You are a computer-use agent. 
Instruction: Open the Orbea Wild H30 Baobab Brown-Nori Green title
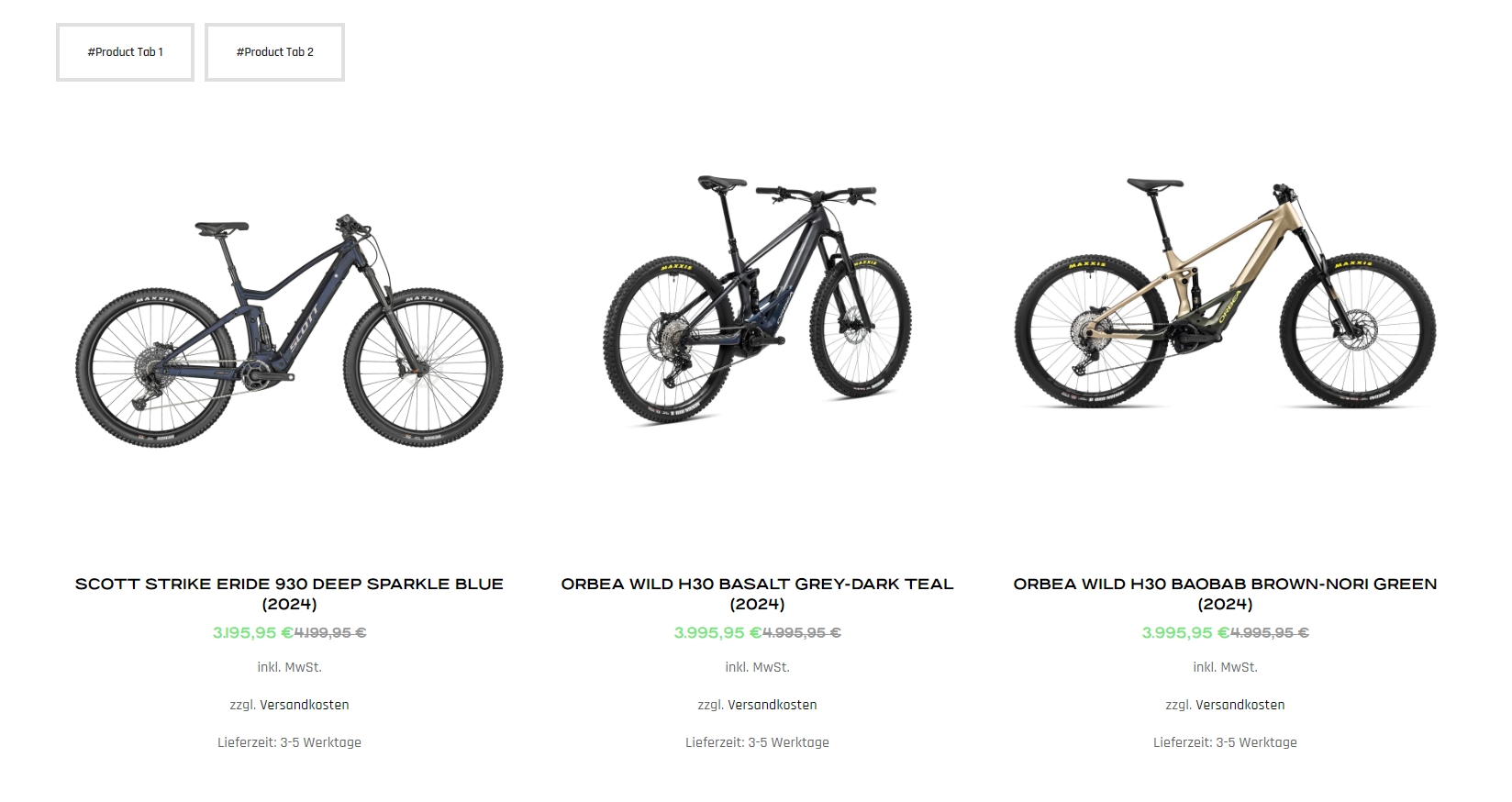click(1225, 594)
